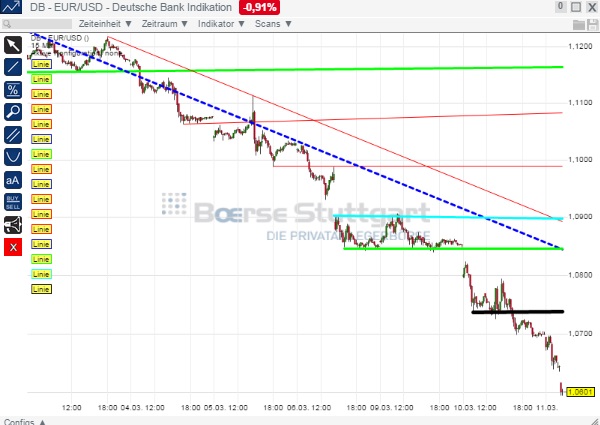Maximize the chart window
The image size is (600, 425).
tap(576, 7)
